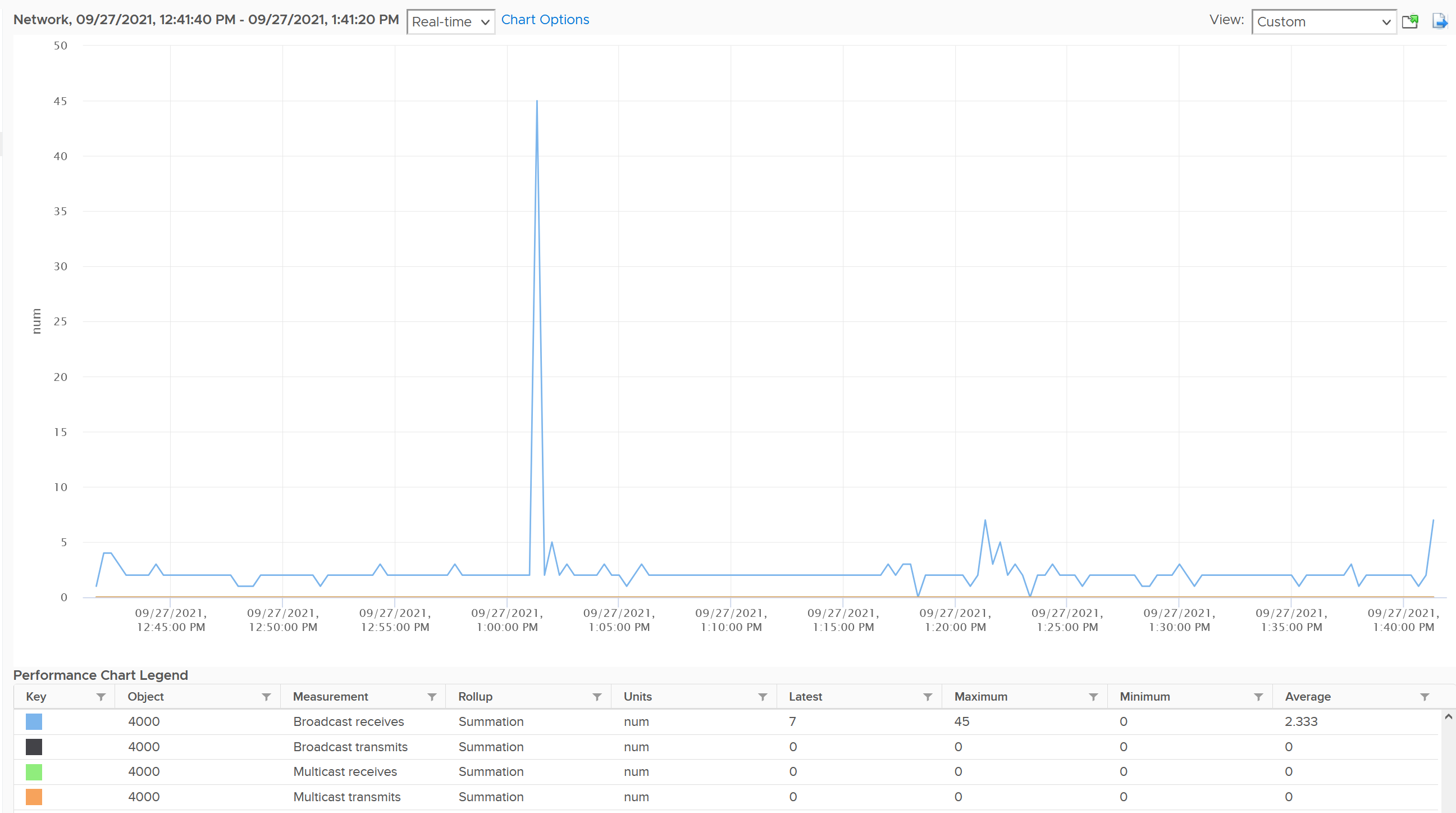Image resolution: width=1456 pixels, height=813 pixels.
Task: Select the Multicast transmits measurement cell
Action: pyautogui.click(x=347, y=797)
